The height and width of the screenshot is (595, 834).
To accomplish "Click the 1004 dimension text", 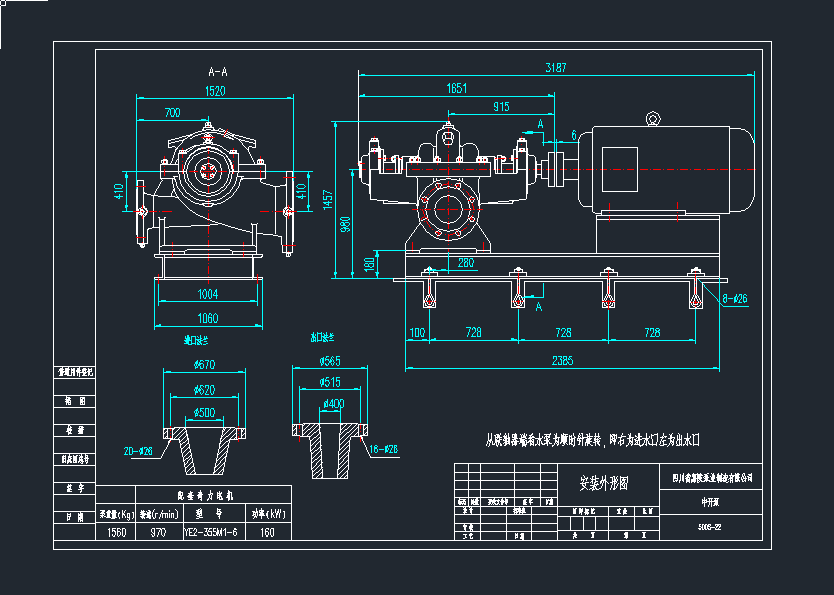I will [207, 294].
